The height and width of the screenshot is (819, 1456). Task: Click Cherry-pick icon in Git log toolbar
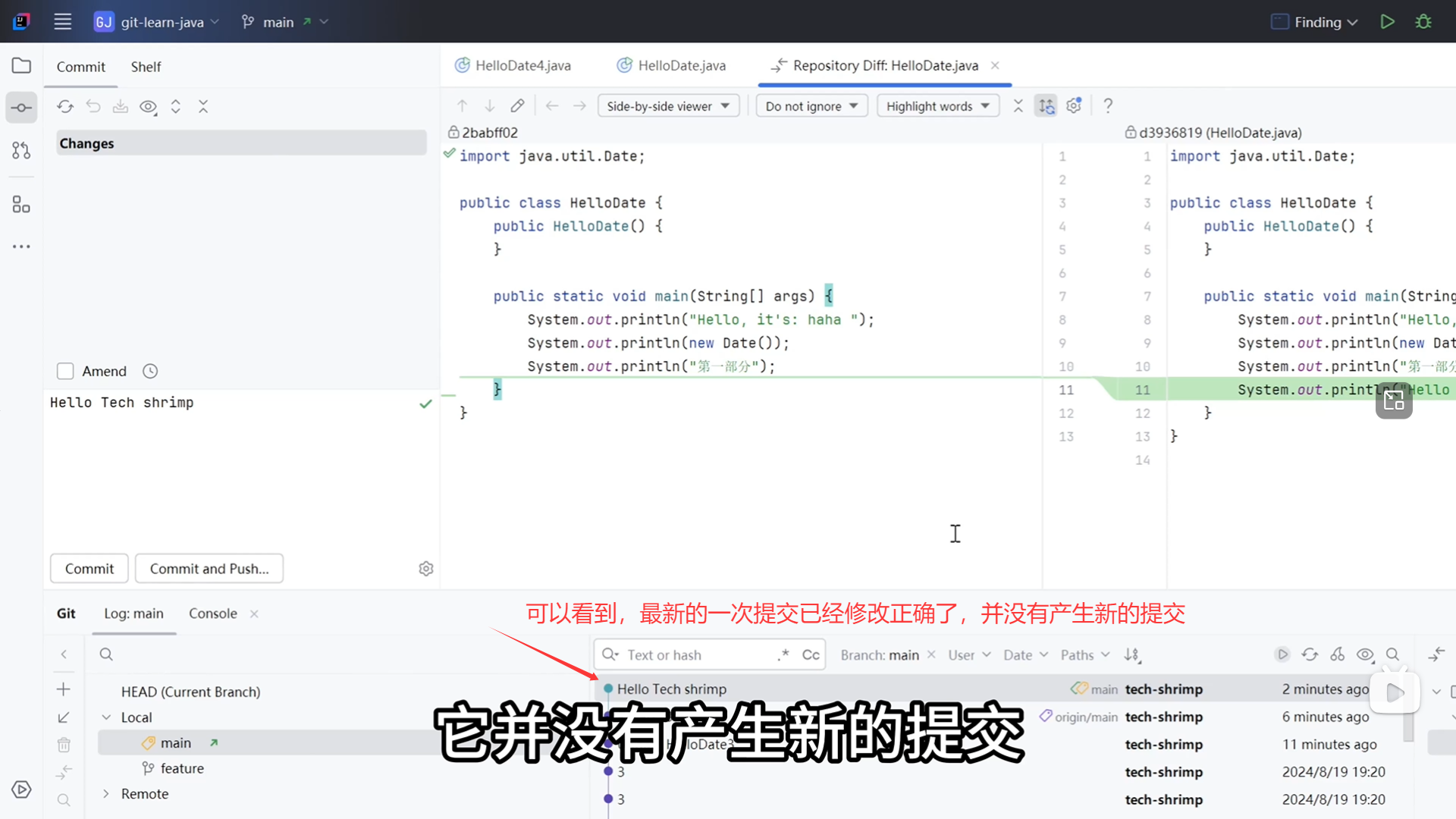pos(1338,654)
